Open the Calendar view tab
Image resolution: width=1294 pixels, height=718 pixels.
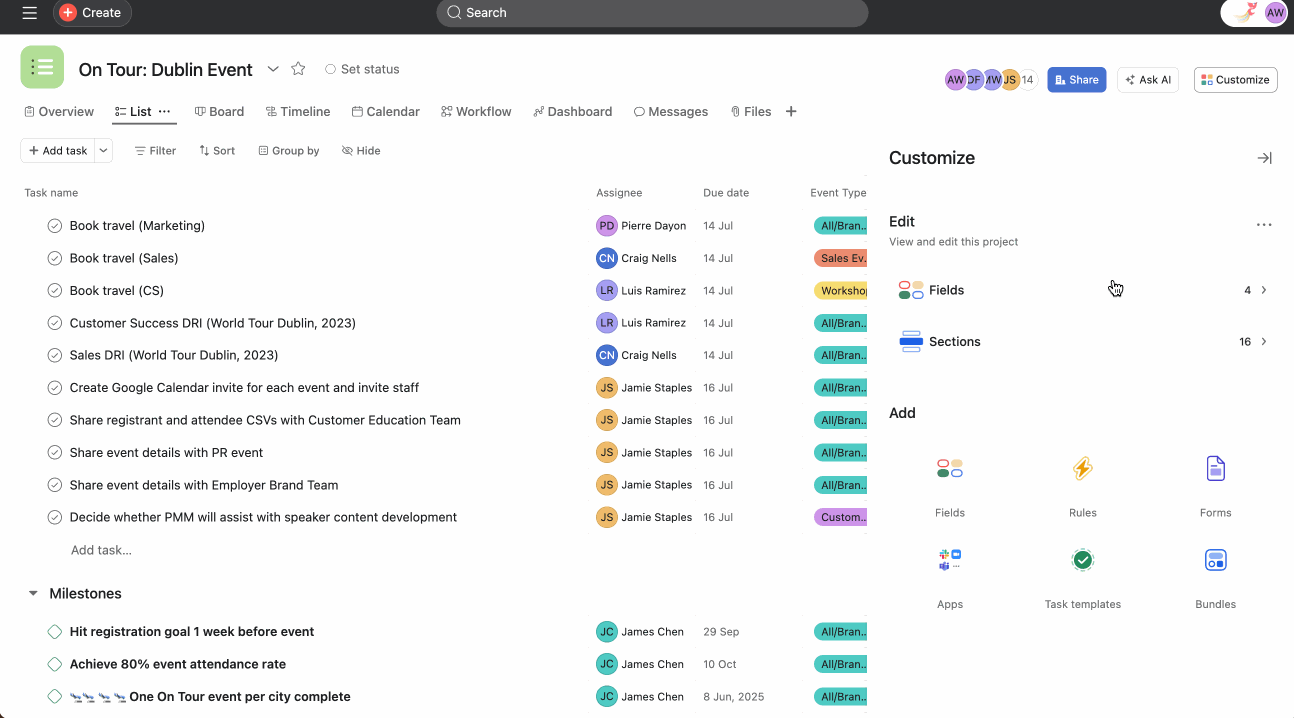click(386, 111)
